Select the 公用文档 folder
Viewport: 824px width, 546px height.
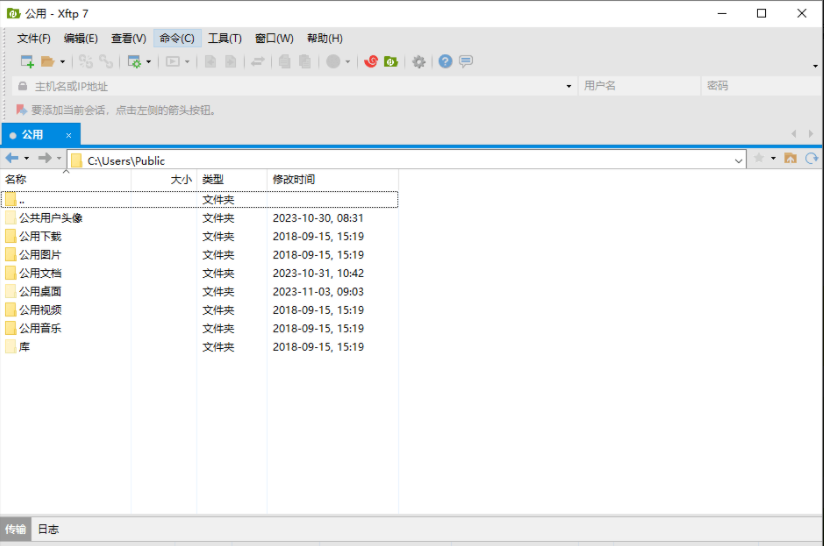[x=40, y=273]
